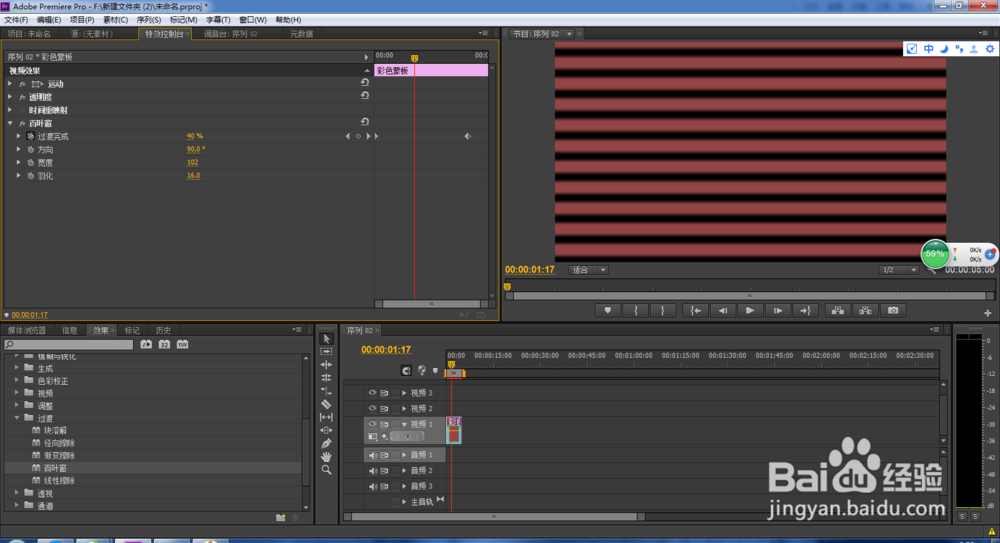This screenshot has width=1000, height=543.
Task: Open button editor plus icon in monitor
Action: (987, 313)
